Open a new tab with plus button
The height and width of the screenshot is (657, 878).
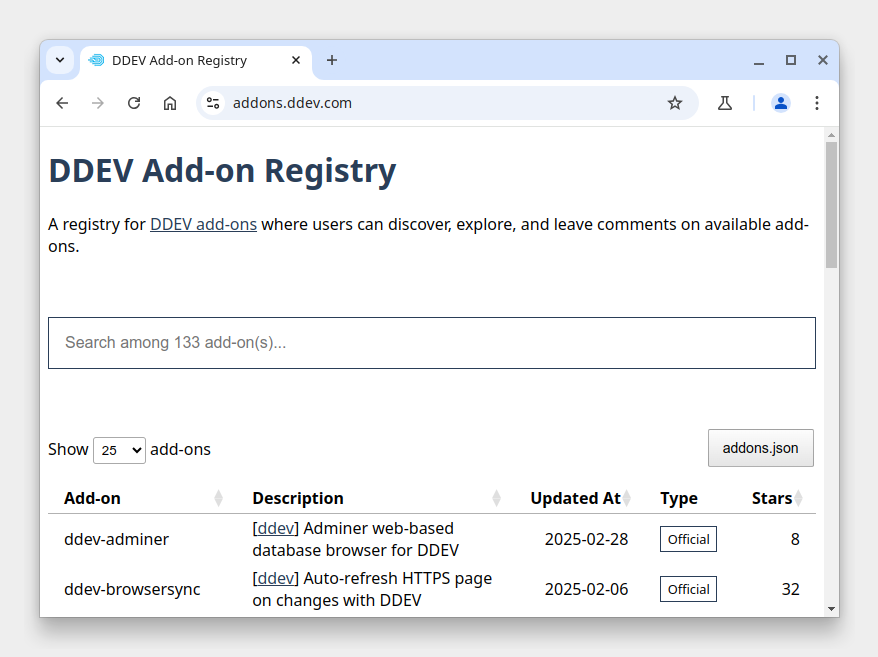332,60
